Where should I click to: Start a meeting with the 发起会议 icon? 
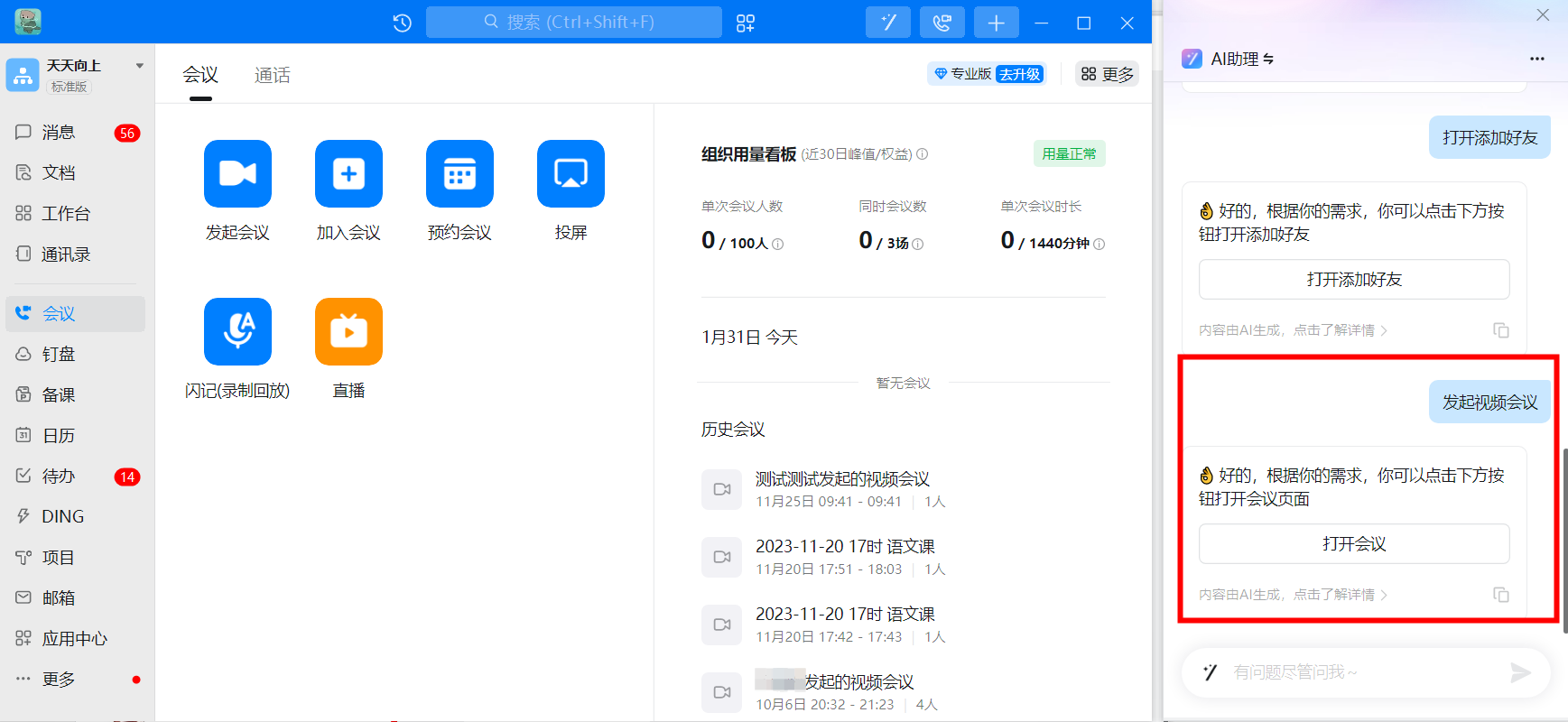point(237,173)
